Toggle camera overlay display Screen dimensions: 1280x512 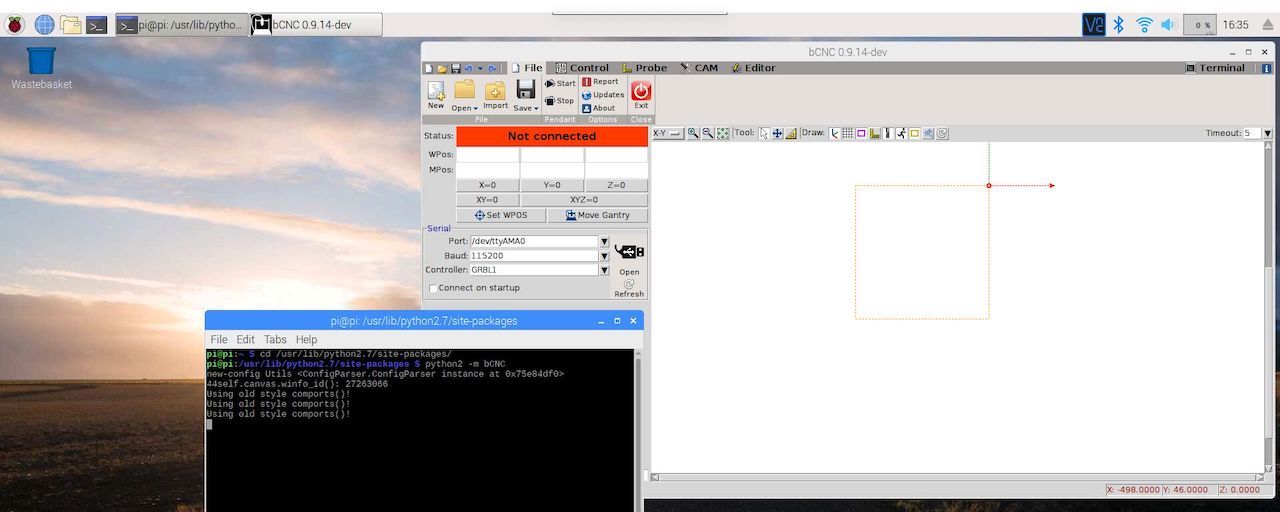(928, 133)
